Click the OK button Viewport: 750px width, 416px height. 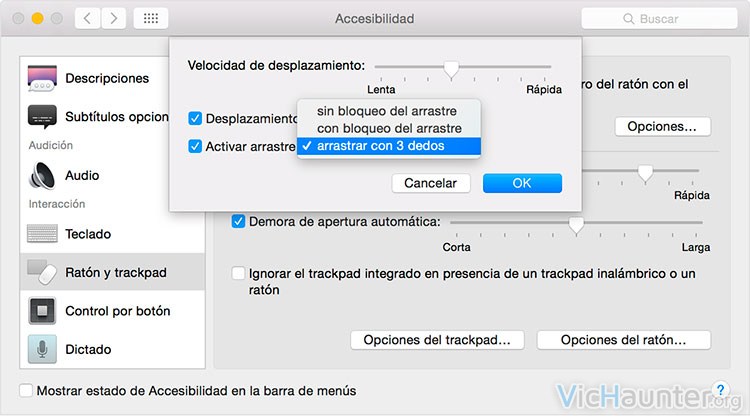coord(522,183)
